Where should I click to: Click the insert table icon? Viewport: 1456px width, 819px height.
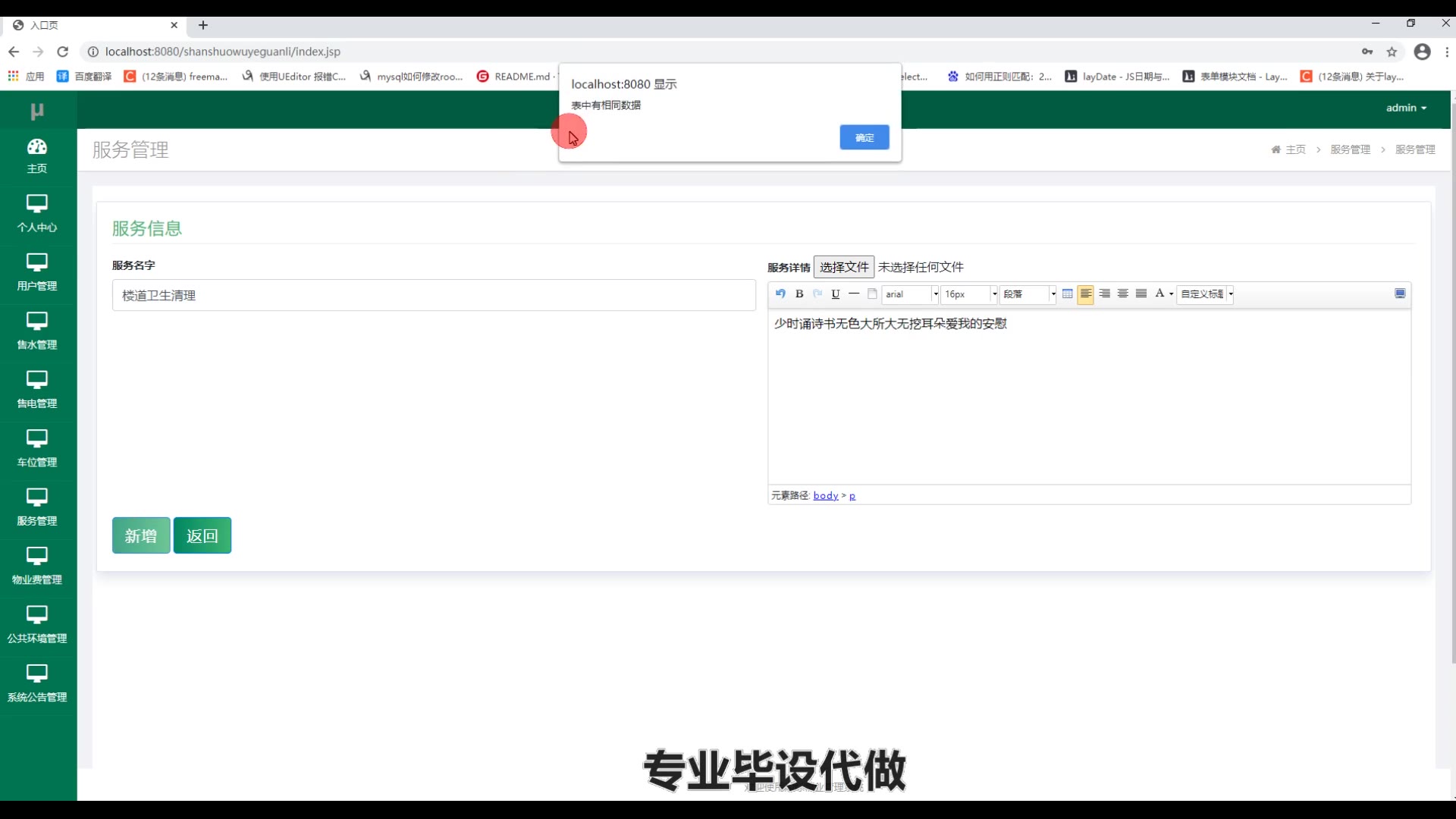[x=1067, y=293]
